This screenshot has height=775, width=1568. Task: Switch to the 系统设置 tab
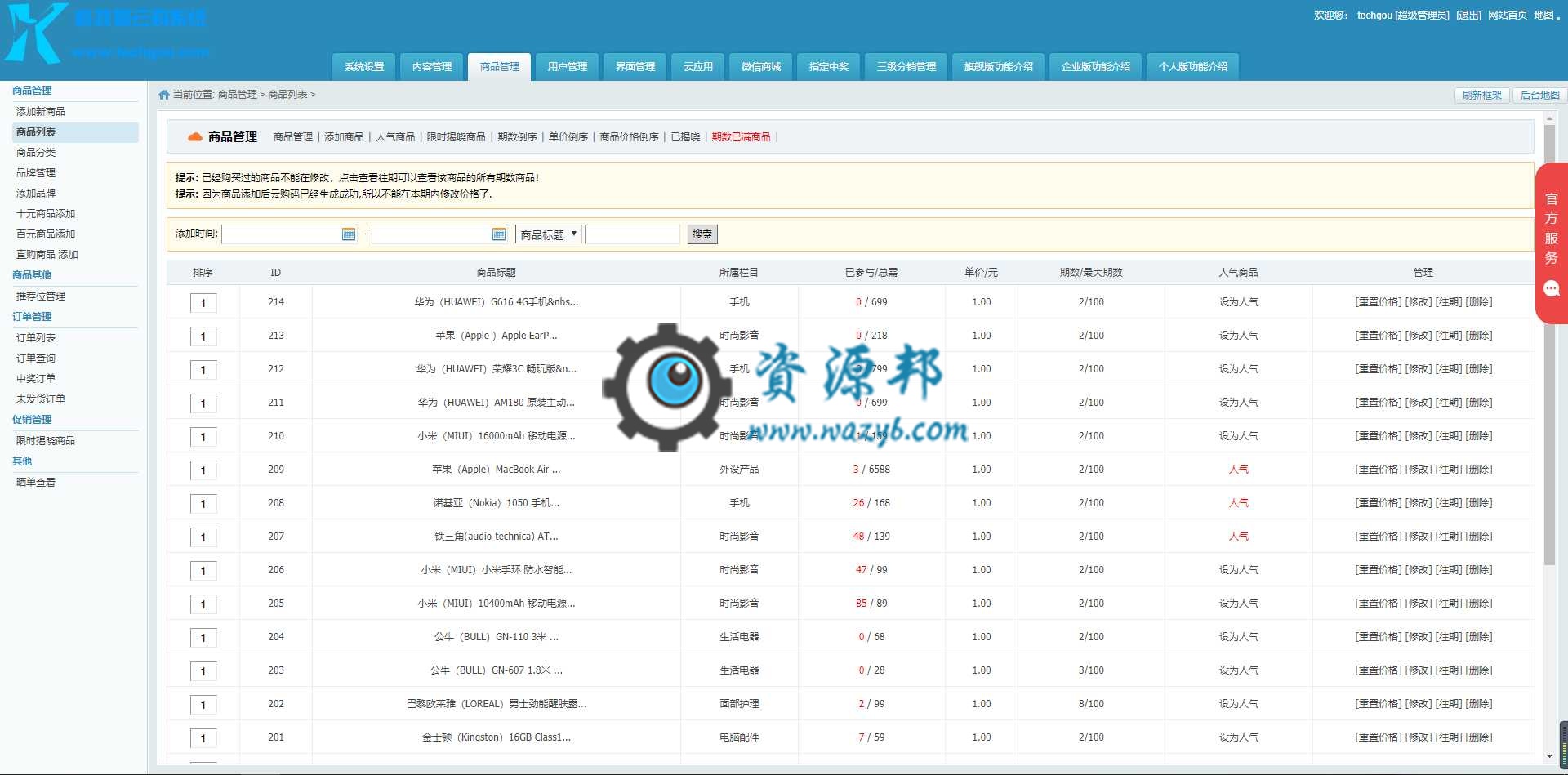(364, 67)
